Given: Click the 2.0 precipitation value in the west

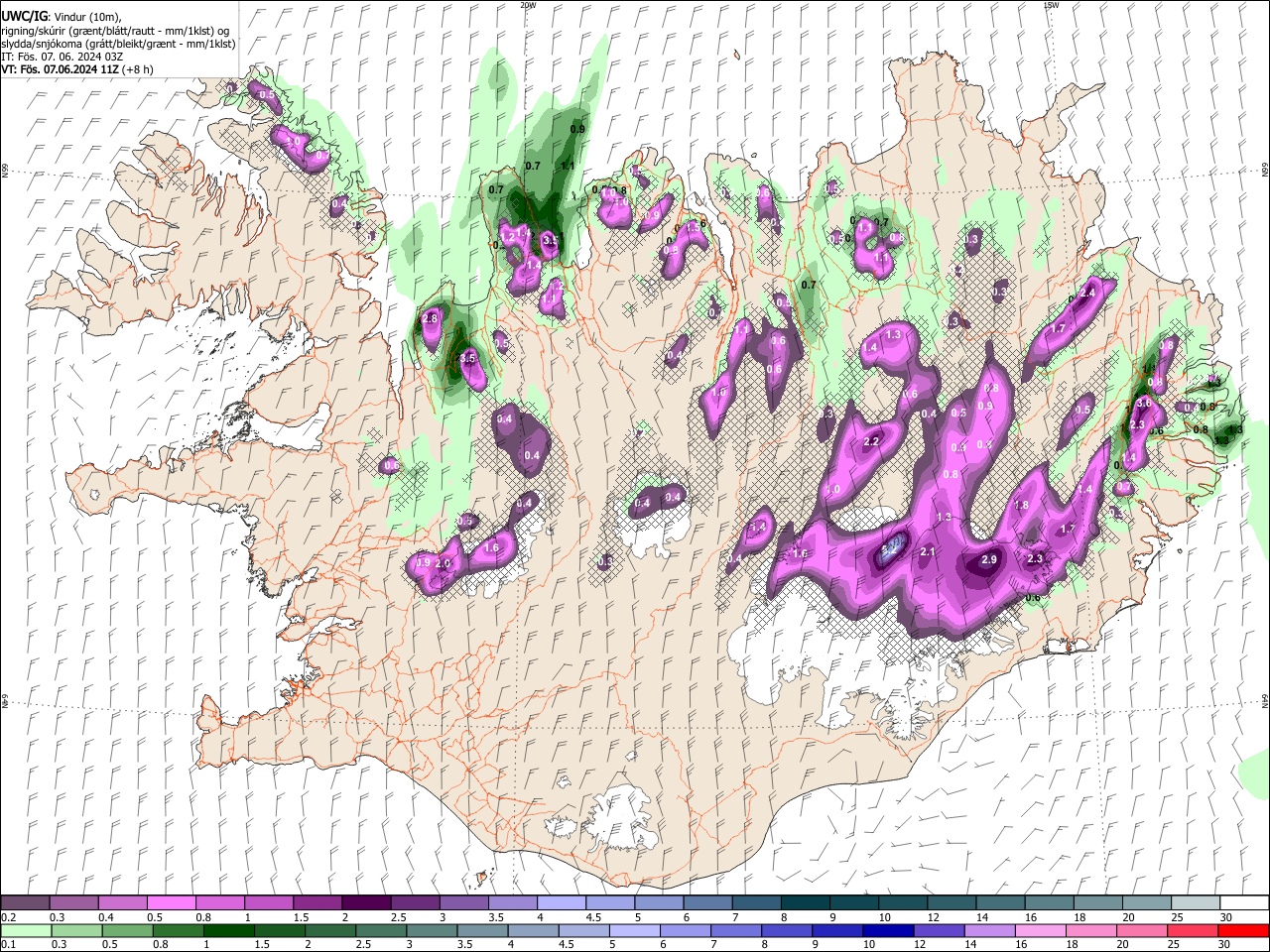Looking at the screenshot, I should [x=444, y=563].
